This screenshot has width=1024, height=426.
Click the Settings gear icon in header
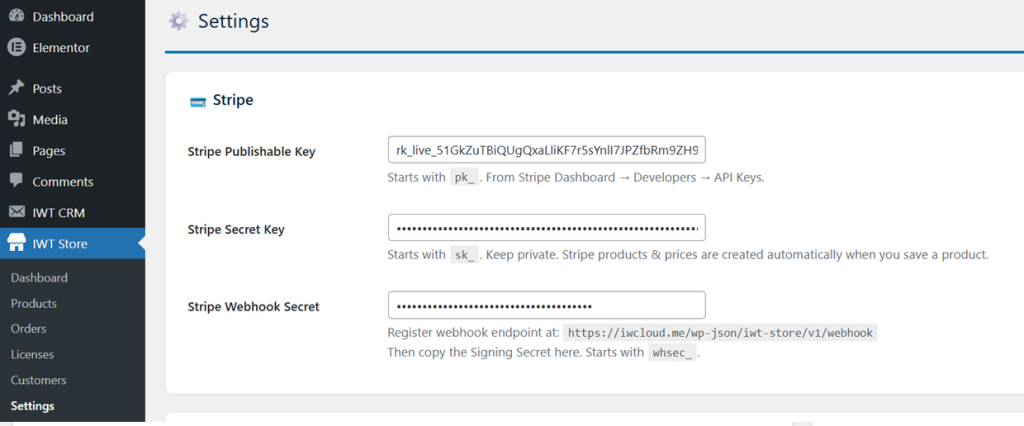click(x=178, y=21)
